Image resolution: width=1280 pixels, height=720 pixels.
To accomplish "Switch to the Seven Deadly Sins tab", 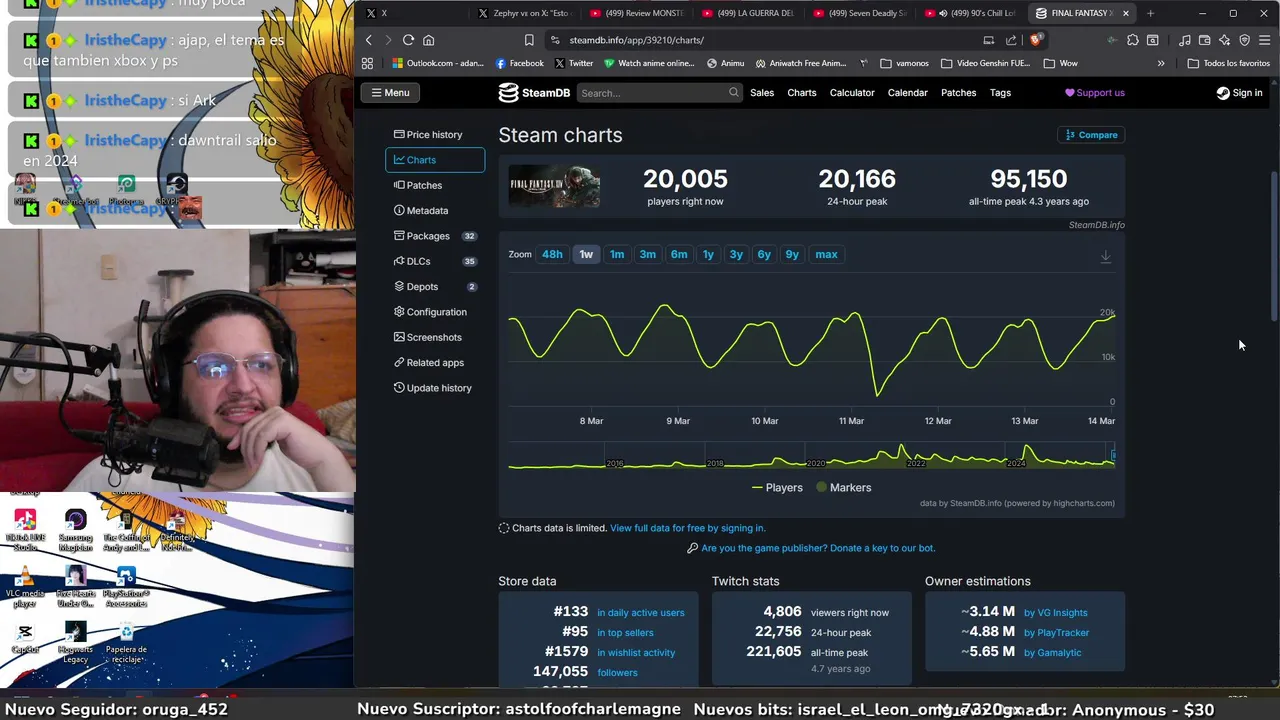I will (860, 13).
